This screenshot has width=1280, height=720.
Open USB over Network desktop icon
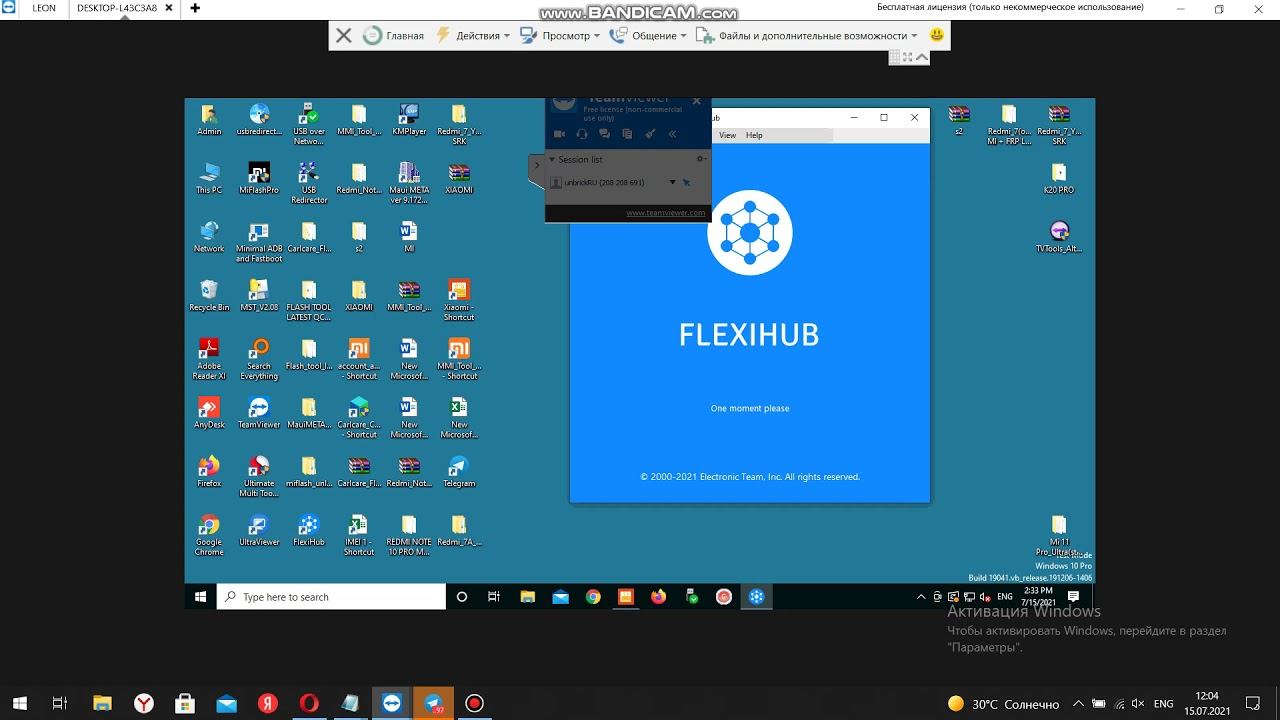pyautogui.click(x=309, y=124)
